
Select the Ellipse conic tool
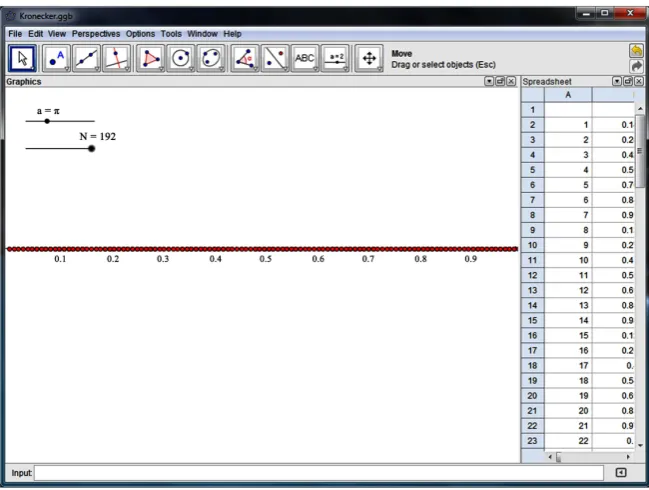click(211, 58)
